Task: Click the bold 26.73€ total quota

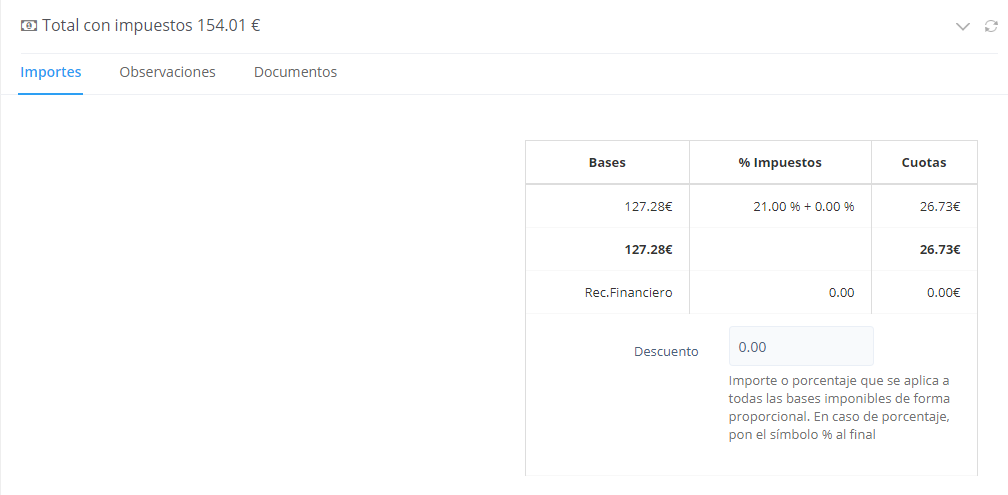Action: point(940,250)
